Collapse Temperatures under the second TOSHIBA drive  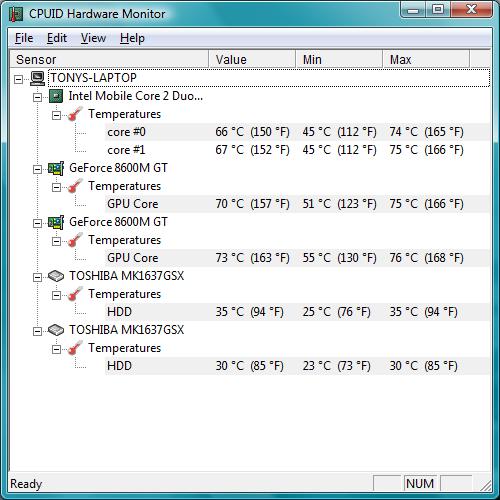(56, 349)
